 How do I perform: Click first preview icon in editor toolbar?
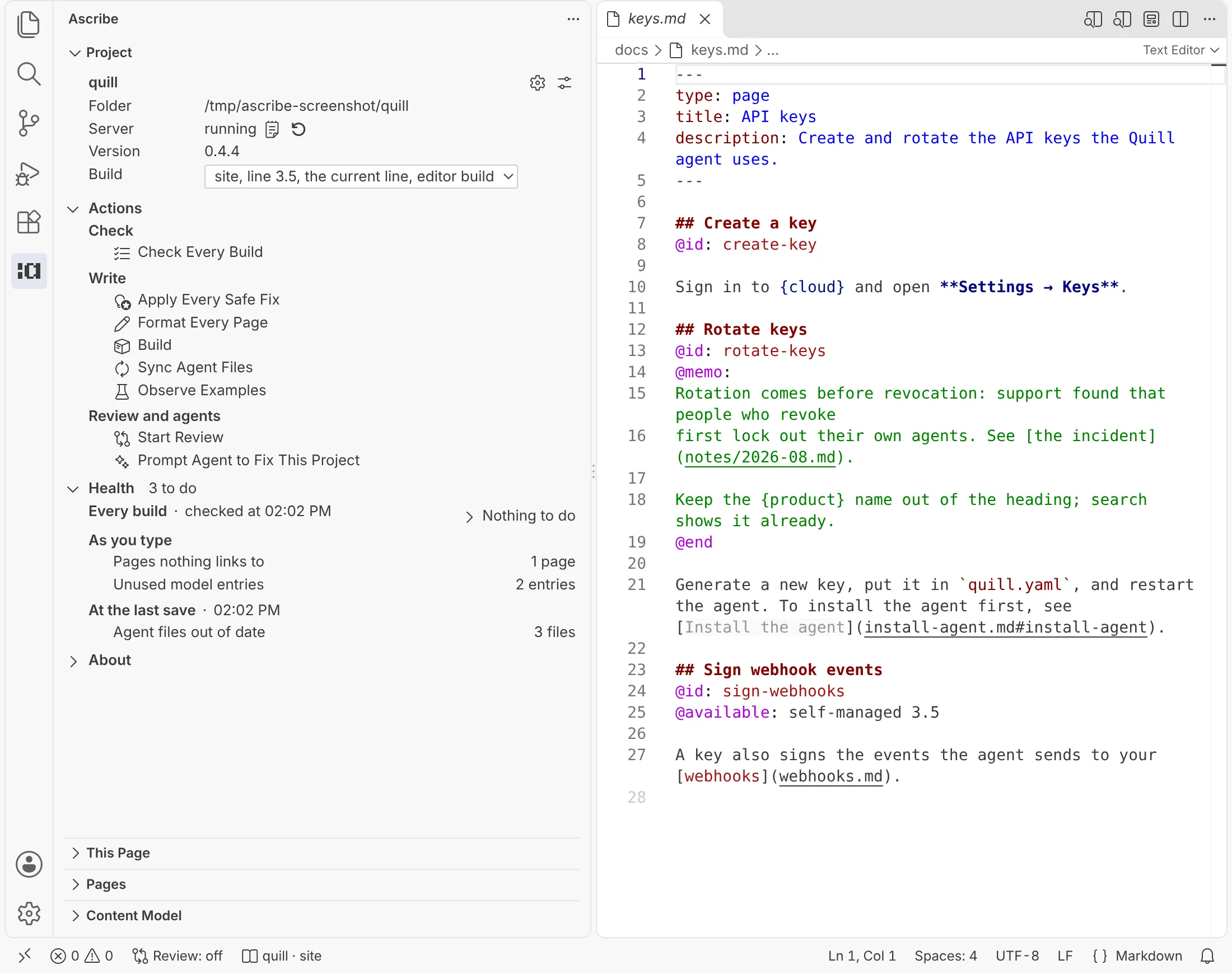(x=1093, y=20)
